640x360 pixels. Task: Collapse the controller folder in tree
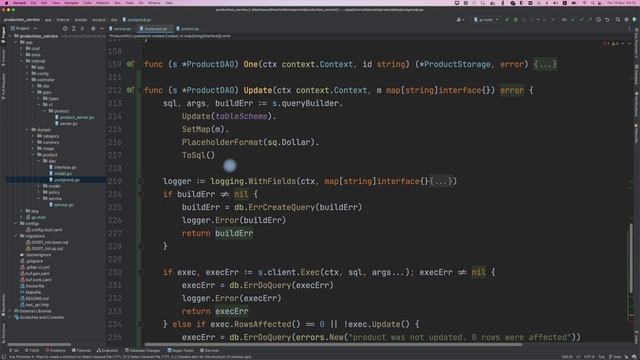27,80
